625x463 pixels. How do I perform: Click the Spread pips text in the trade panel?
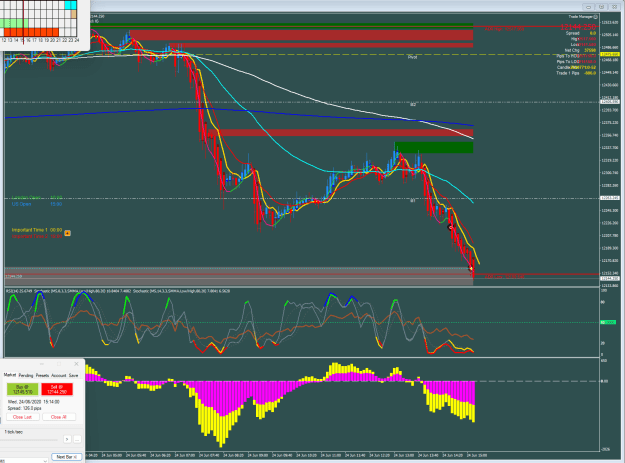[24, 408]
